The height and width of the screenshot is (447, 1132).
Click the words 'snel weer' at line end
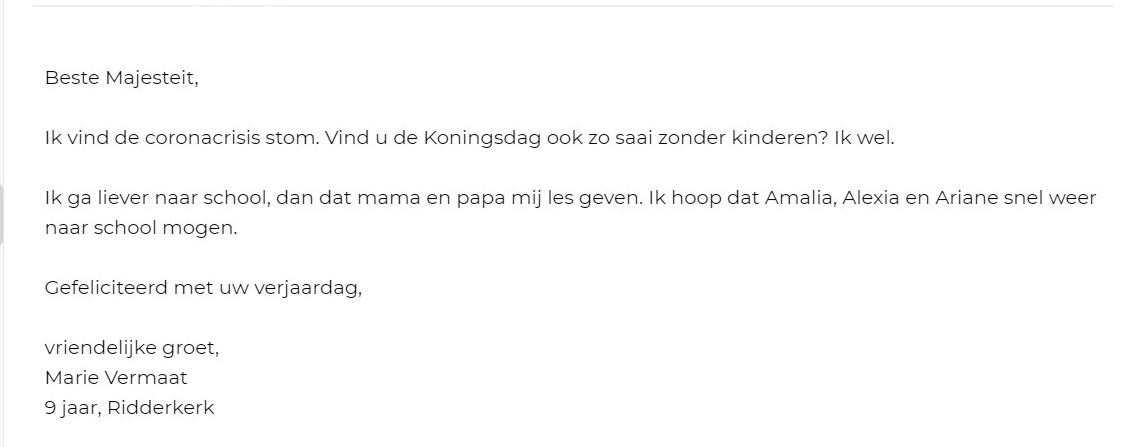[x=1050, y=198]
